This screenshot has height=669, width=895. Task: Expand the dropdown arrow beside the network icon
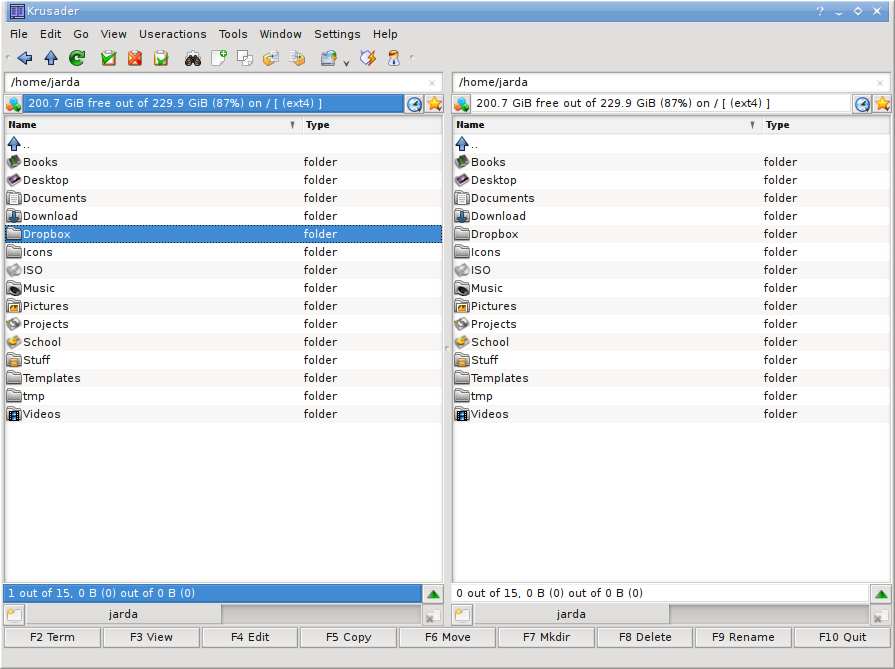(346, 63)
